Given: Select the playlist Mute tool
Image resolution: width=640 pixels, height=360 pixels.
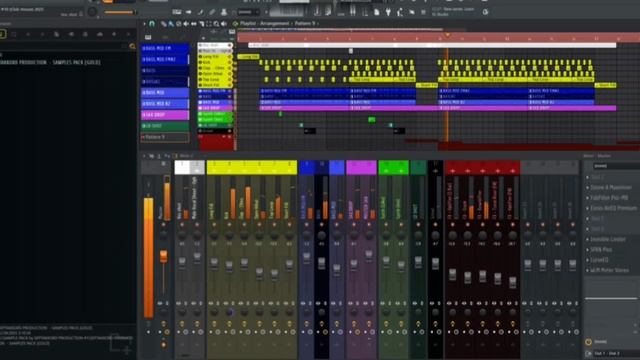Looking at the screenshot, I should point(186,24).
